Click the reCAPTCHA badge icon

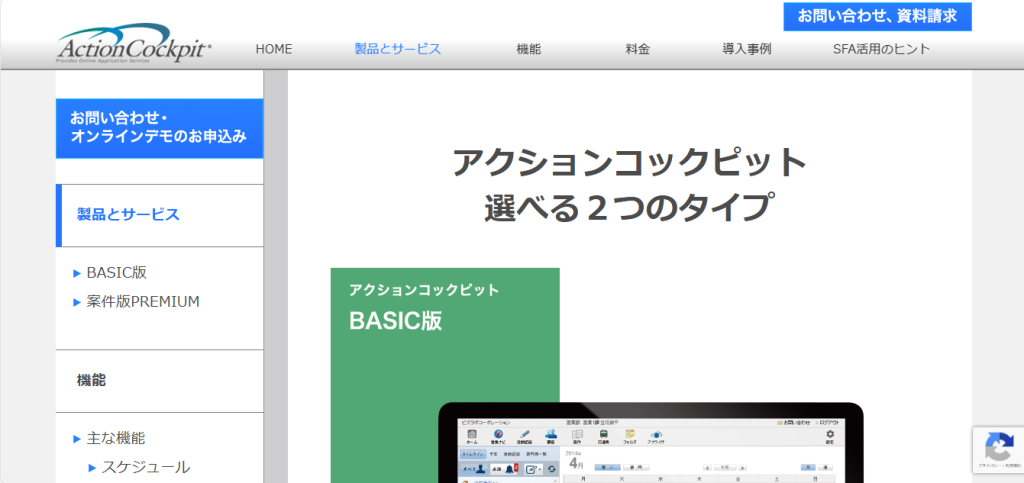pos(999,446)
